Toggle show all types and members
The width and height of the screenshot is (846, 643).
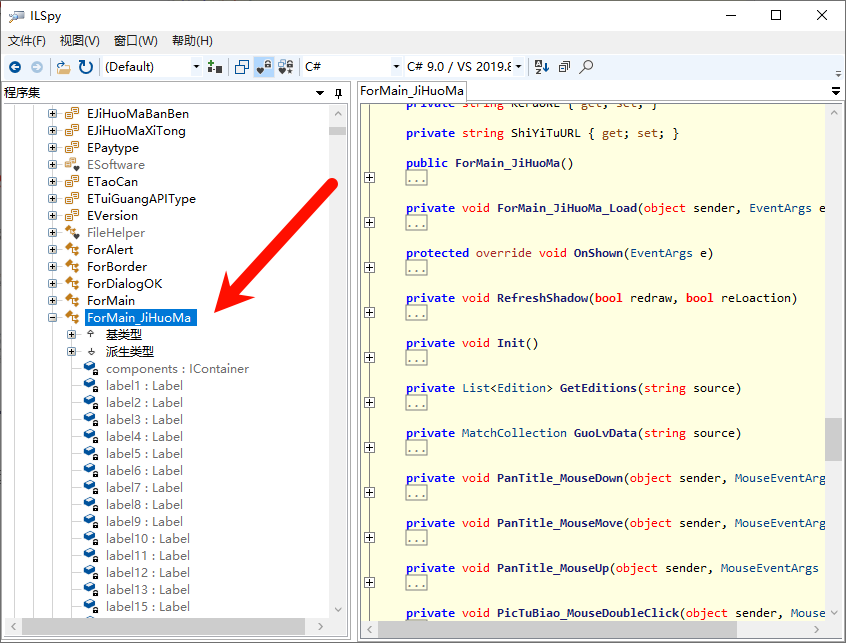pyautogui.click(x=285, y=67)
